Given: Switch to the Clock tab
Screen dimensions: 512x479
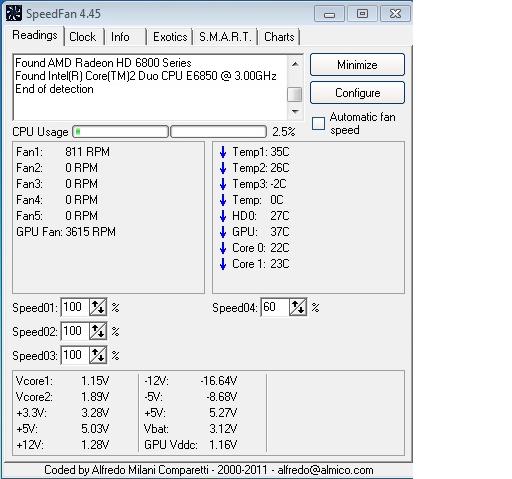Looking at the screenshot, I should tap(83, 37).
